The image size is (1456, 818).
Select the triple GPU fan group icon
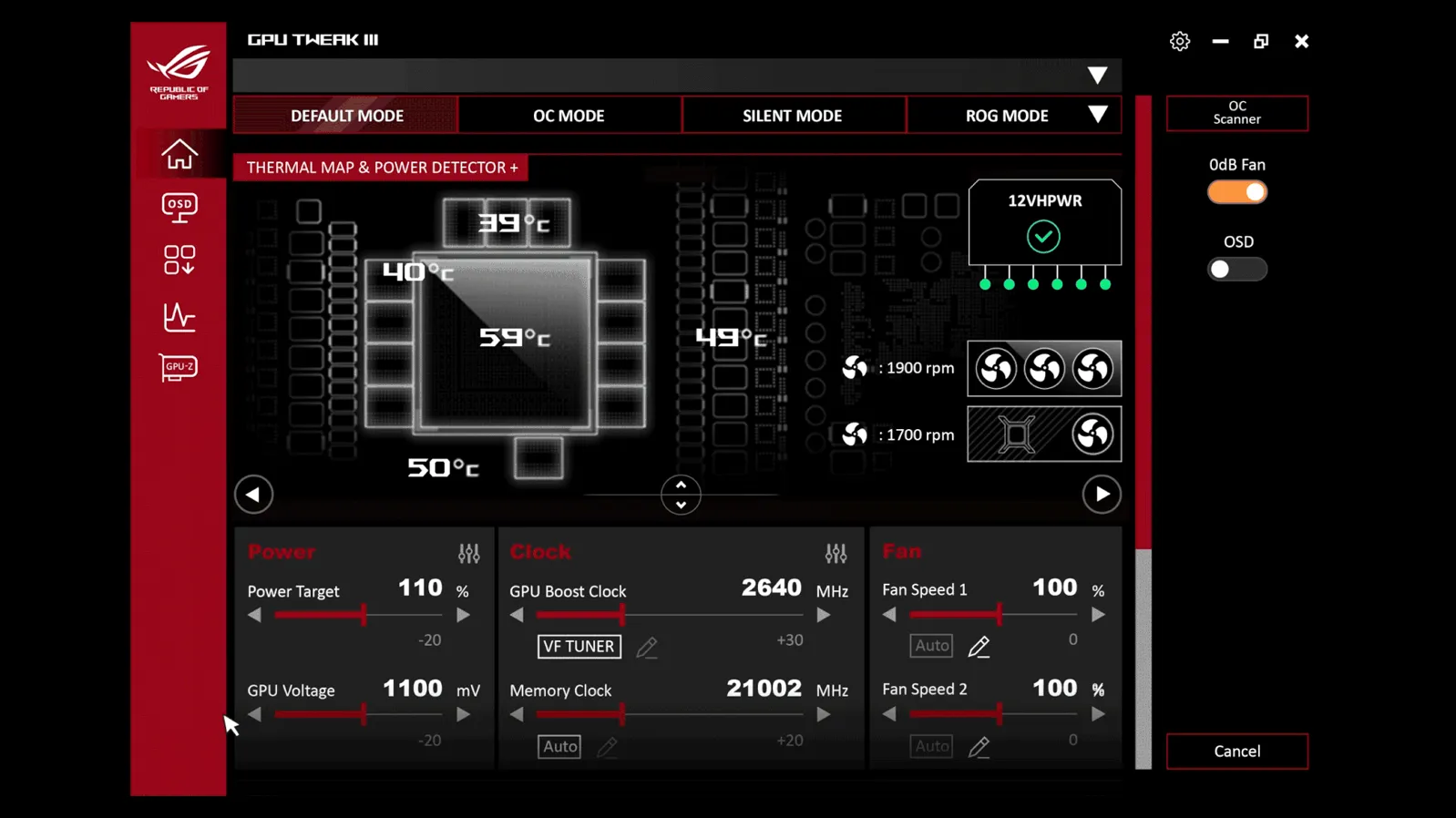pos(1044,369)
